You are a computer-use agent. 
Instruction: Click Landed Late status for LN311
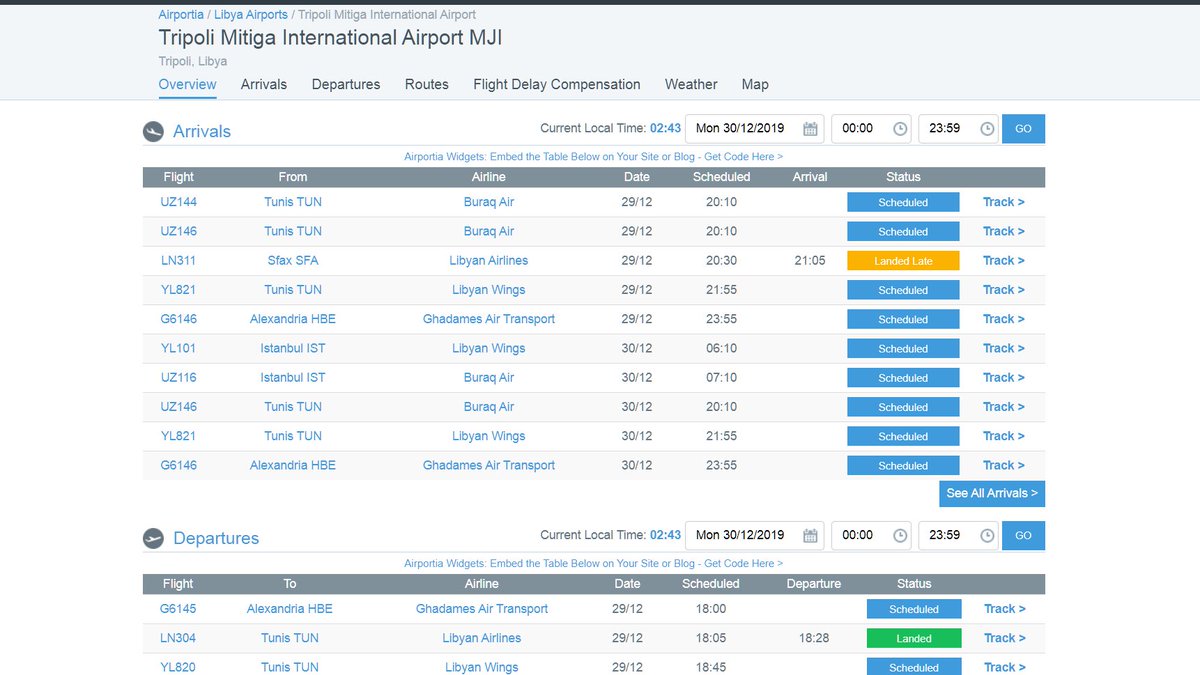[x=903, y=261]
